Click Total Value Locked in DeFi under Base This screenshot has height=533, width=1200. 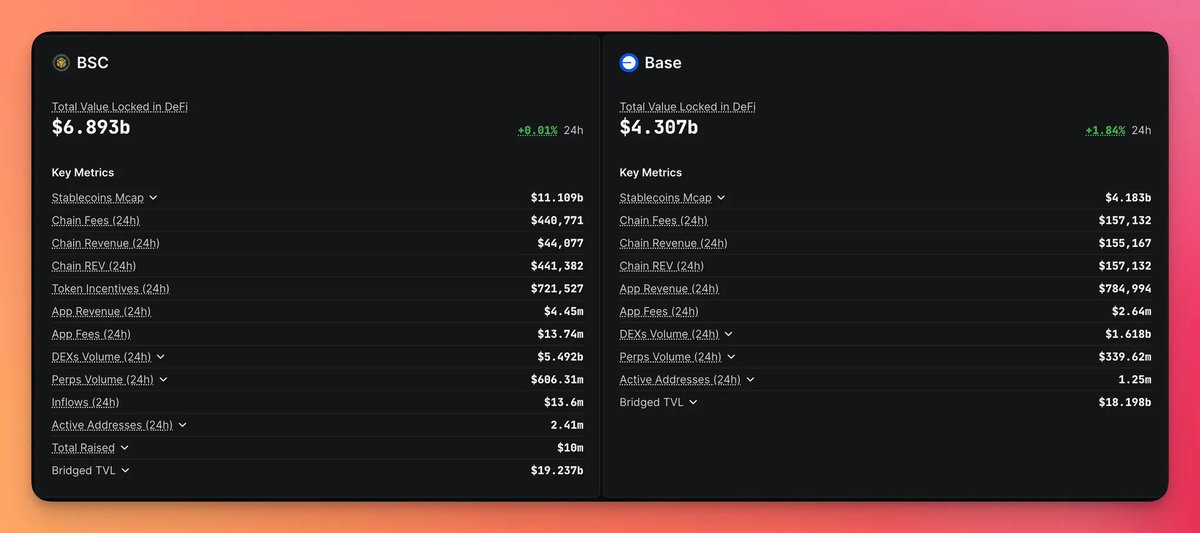(x=688, y=107)
